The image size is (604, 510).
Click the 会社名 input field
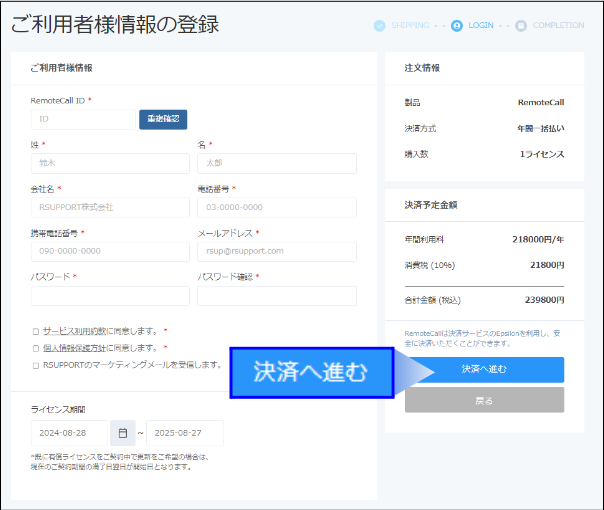coord(110,207)
